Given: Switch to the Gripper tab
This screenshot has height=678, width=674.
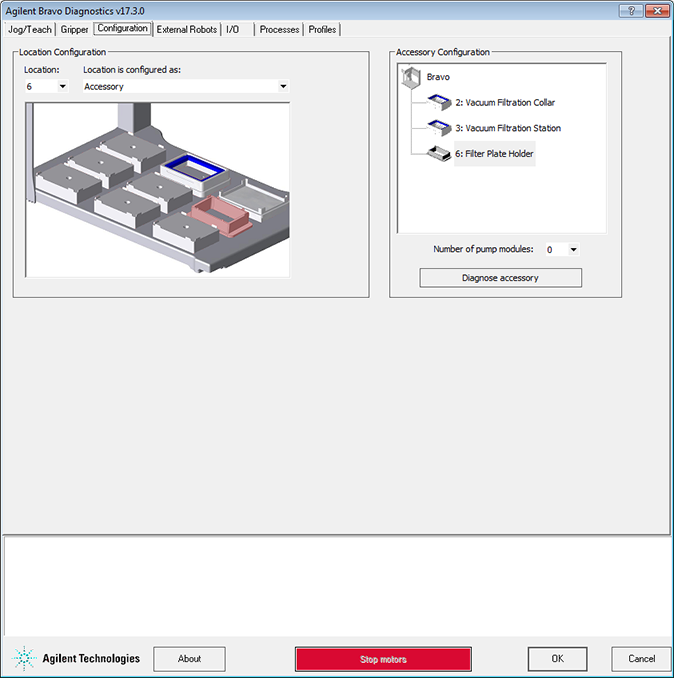Looking at the screenshot, I should 74,29.
